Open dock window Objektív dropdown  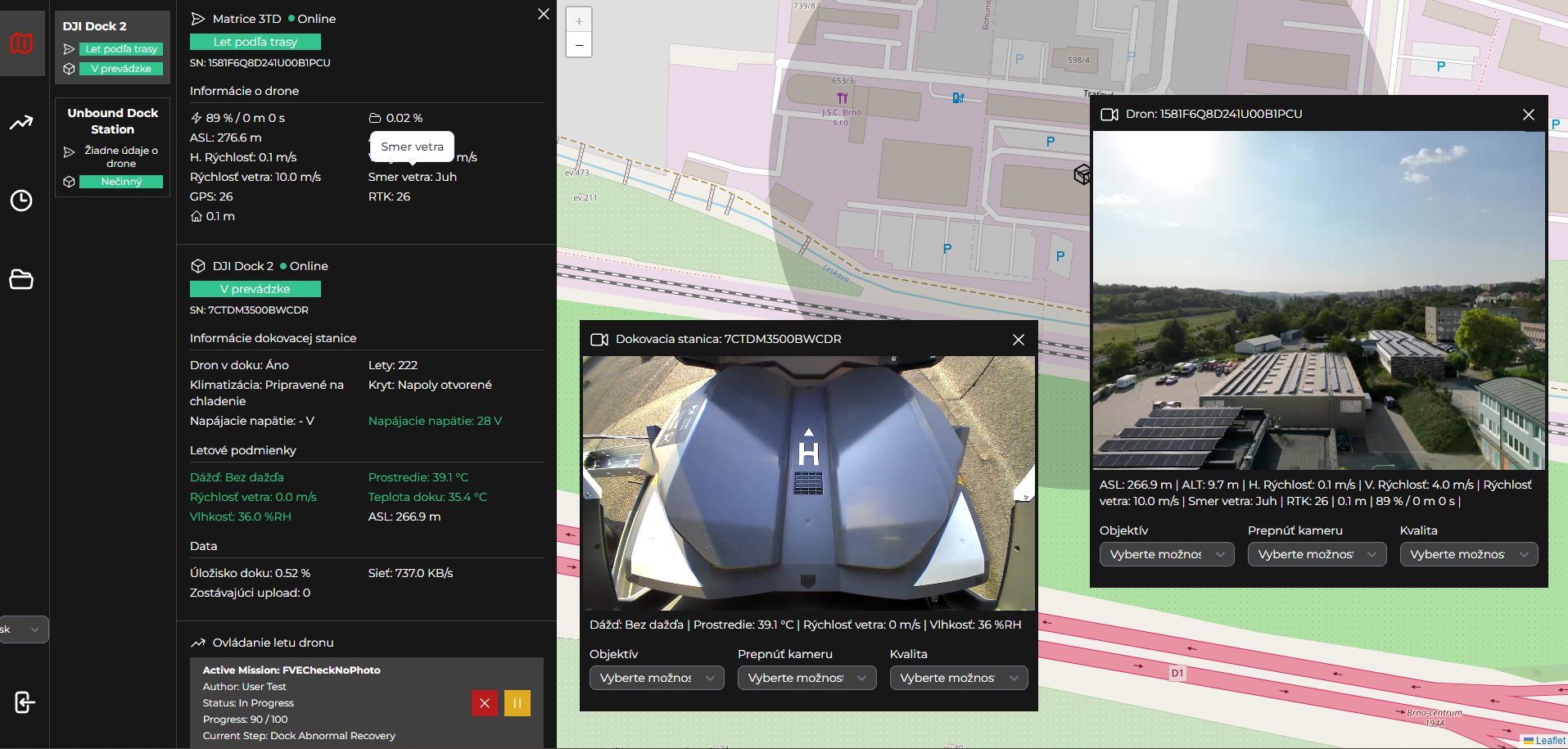click(657, 678)
